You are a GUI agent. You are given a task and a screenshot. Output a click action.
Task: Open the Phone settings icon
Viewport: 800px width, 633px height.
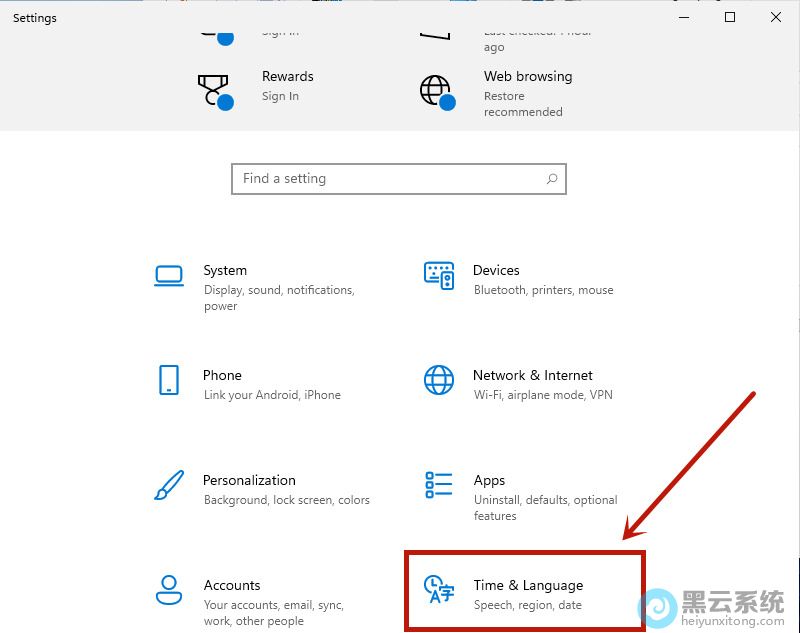pyautogui.click(x=169, y=380)
